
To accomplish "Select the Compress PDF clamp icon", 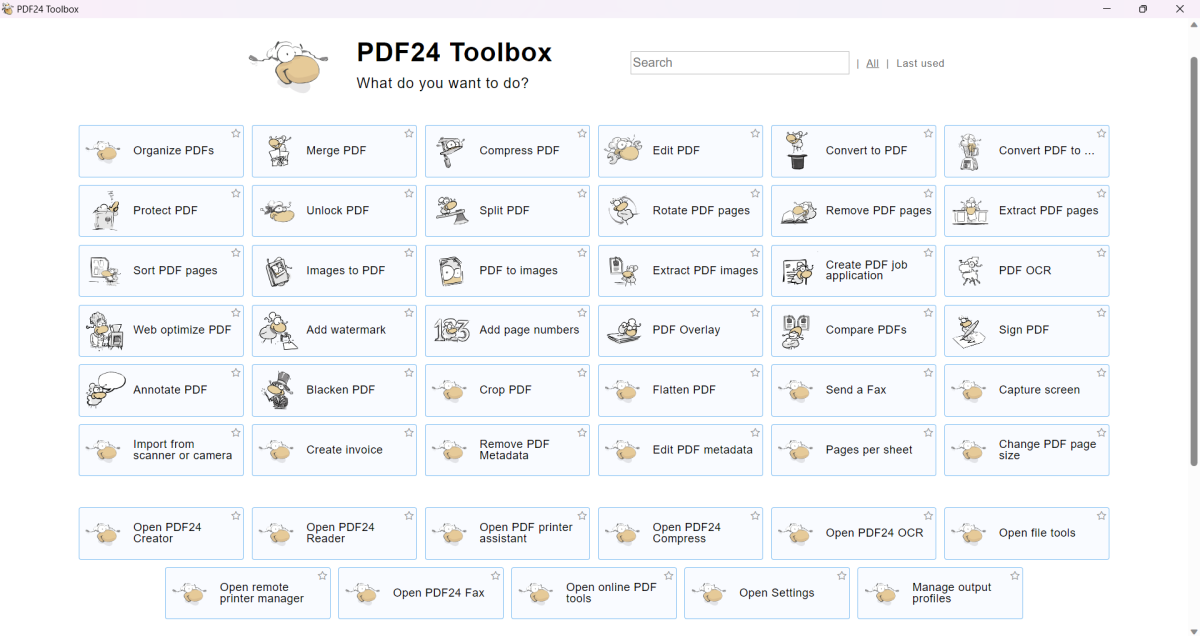I will (450, 151).
